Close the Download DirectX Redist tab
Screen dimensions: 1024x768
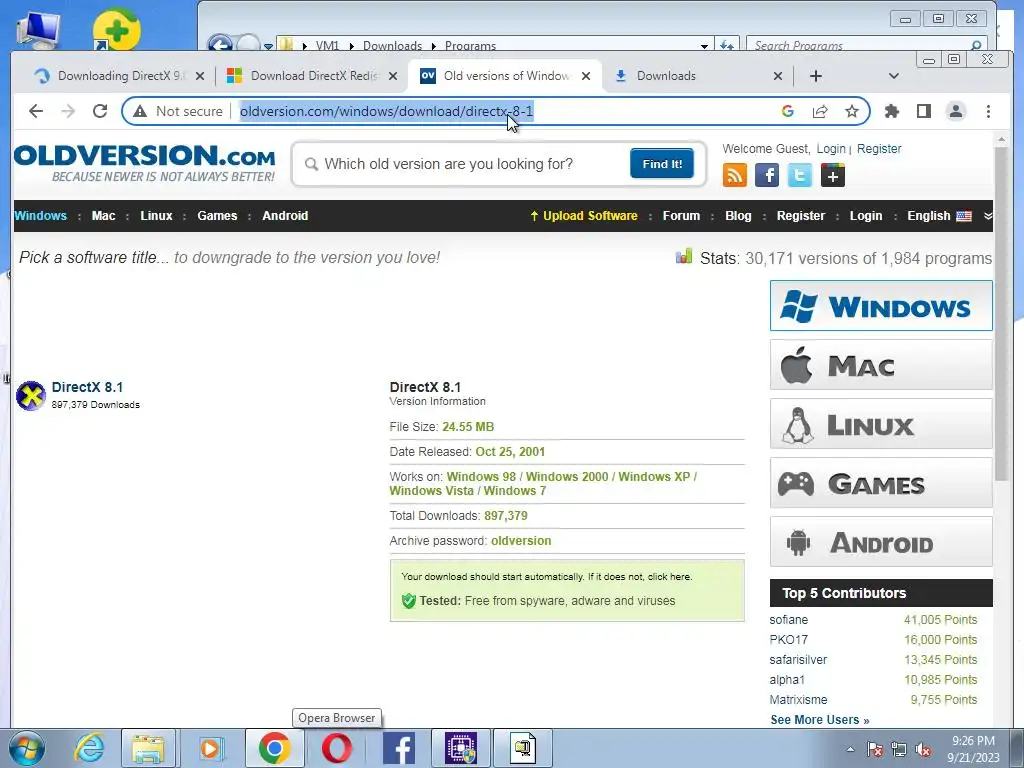tap(392, 76)
